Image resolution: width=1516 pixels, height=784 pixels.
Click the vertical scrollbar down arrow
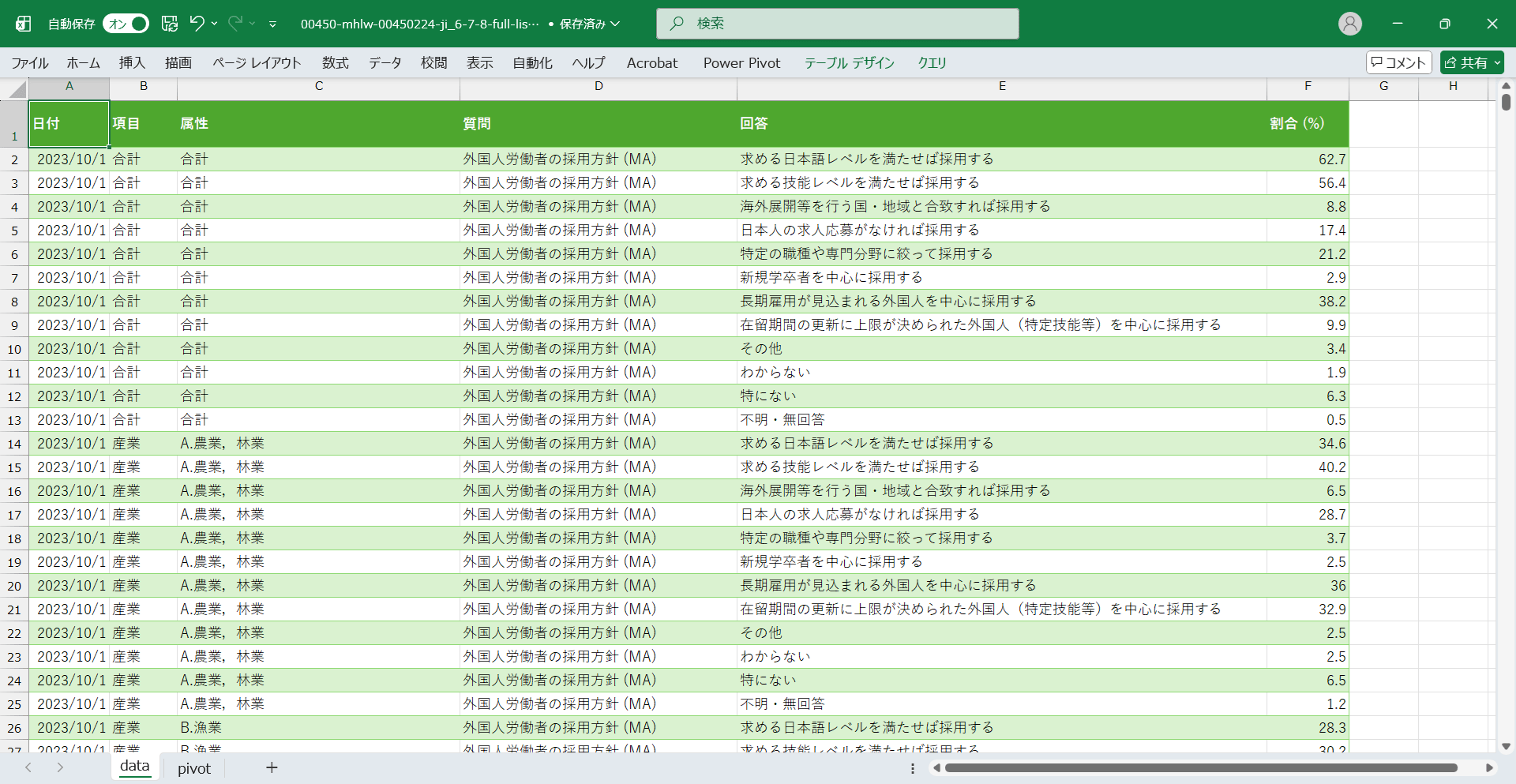(x=1506, y=746)
